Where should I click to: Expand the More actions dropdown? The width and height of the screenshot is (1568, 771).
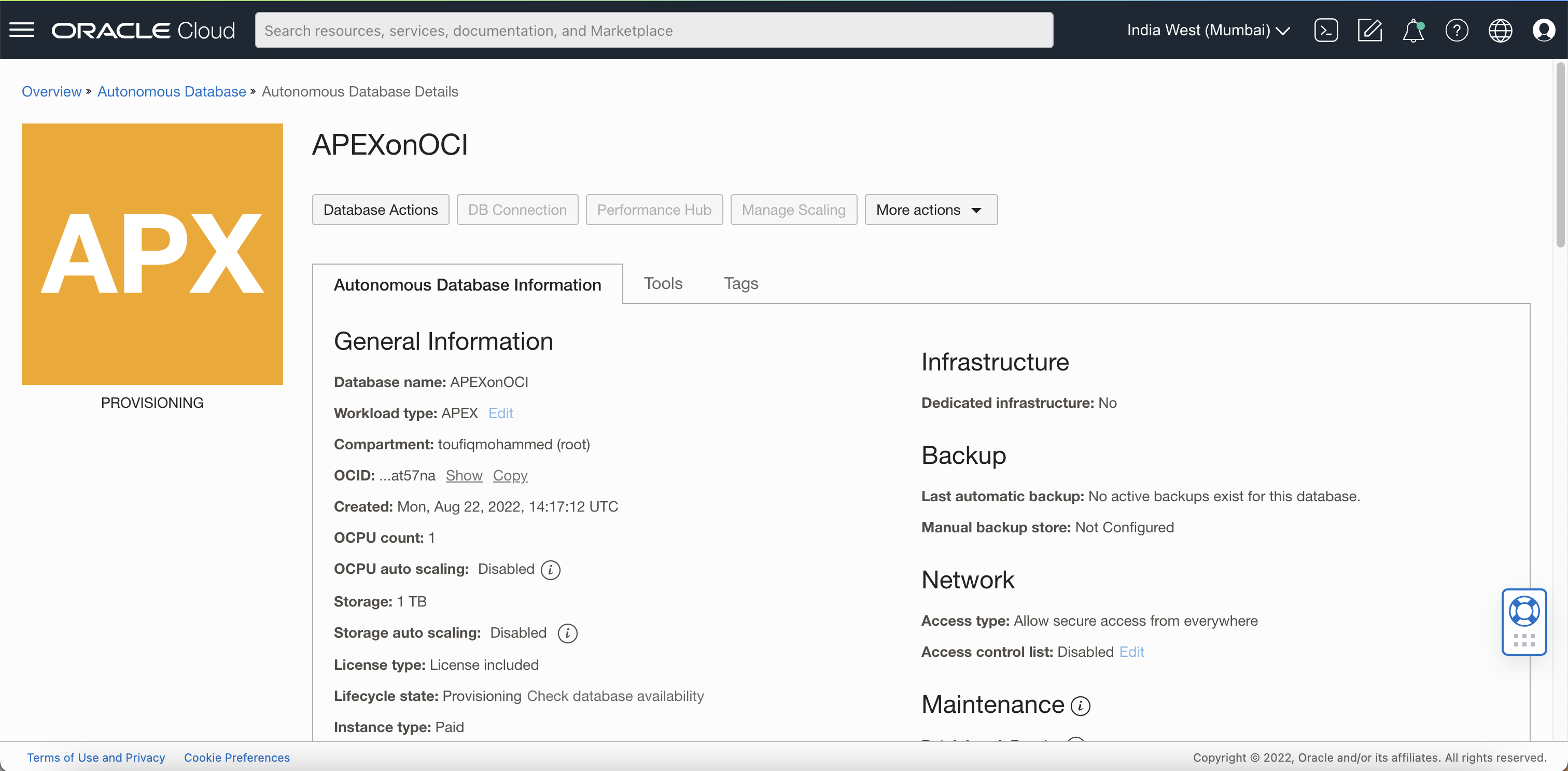931,210
